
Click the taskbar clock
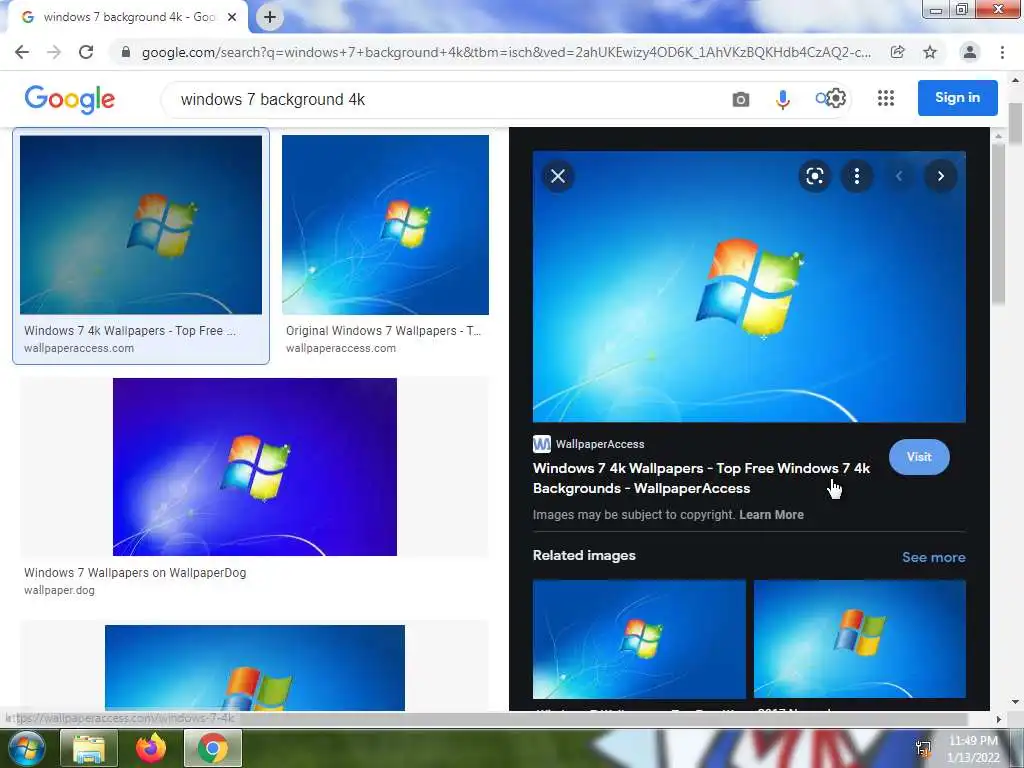tap(973, 749)
